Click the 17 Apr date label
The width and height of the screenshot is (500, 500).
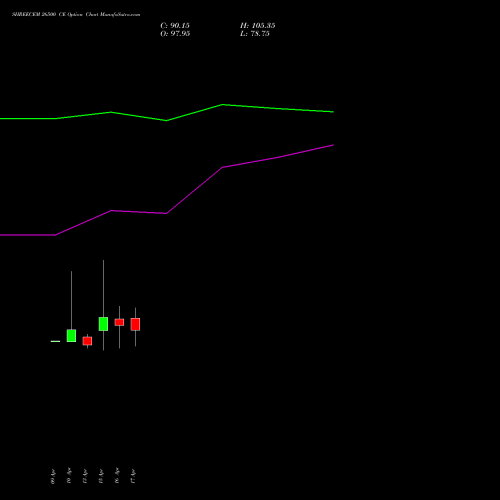(x=133, y=477)
